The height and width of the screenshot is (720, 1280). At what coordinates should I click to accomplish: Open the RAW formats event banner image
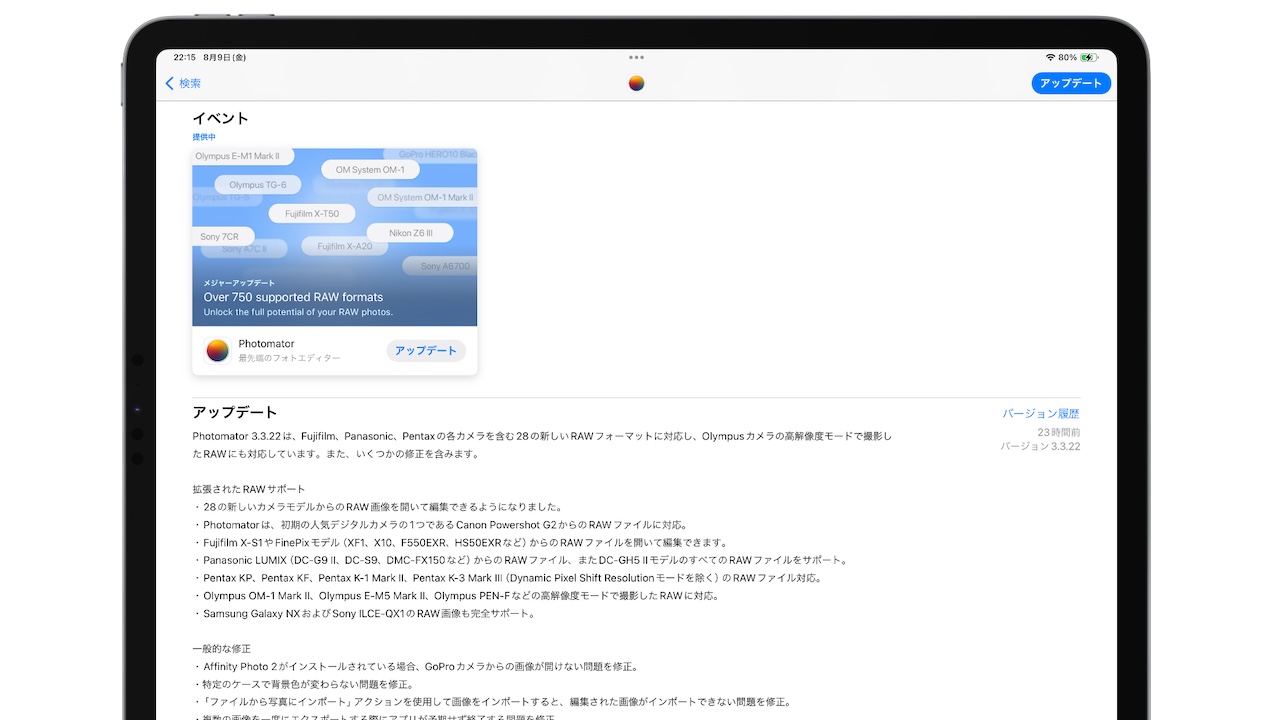coord(335,237)
